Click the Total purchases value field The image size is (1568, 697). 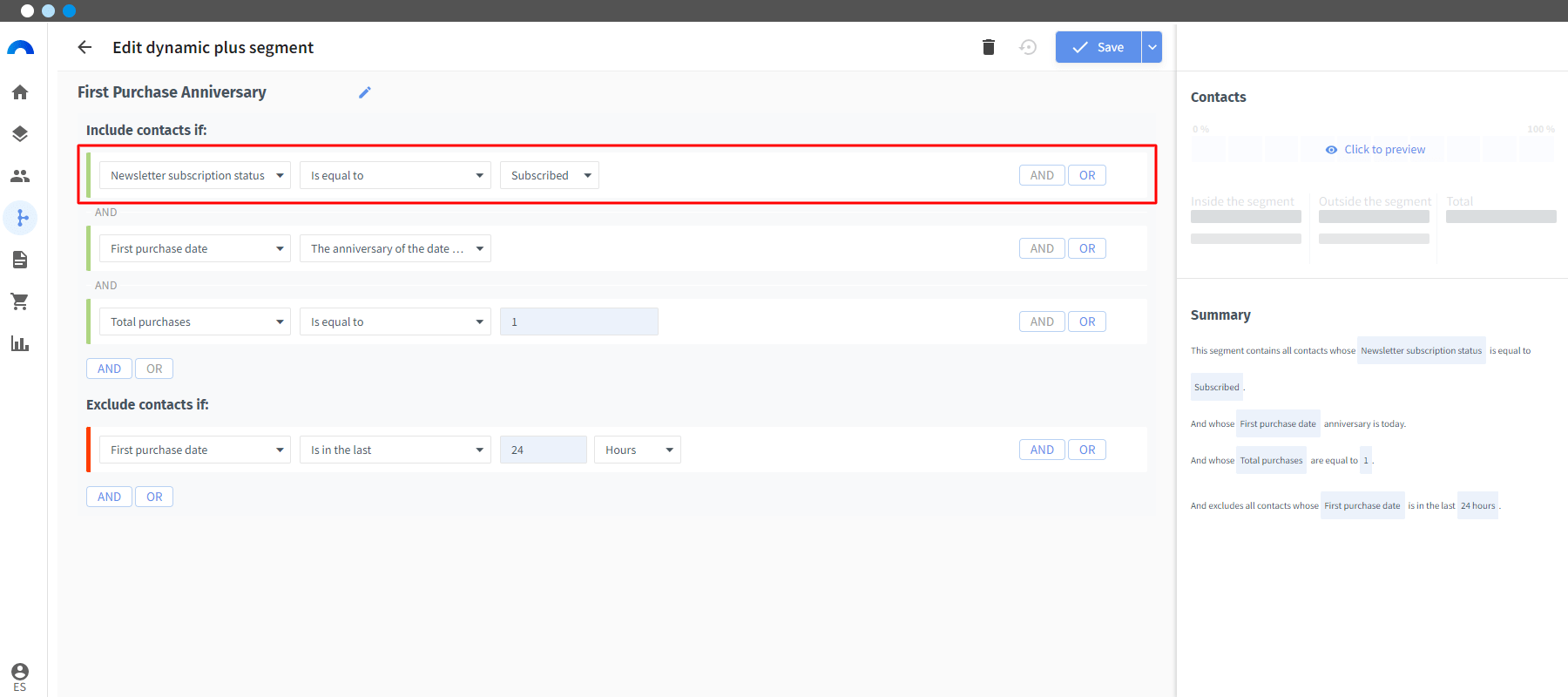pyautogui.click(x=579, y=321)
